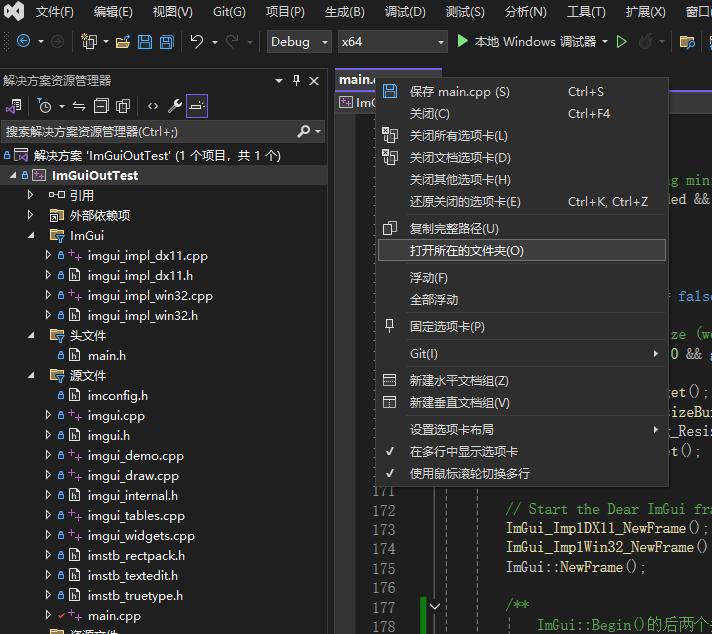
Task: Click the view code angle brackets icon
Action: click(153, 106)
